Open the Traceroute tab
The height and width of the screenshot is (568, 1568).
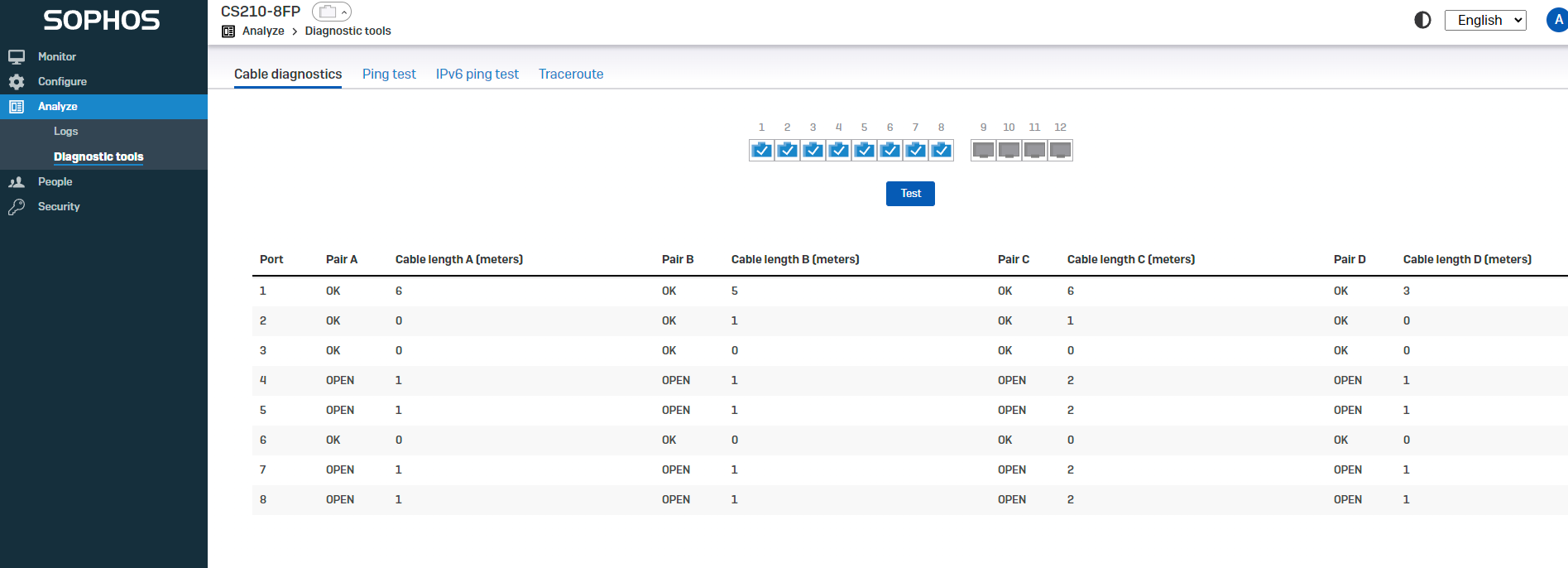(571, 74)
